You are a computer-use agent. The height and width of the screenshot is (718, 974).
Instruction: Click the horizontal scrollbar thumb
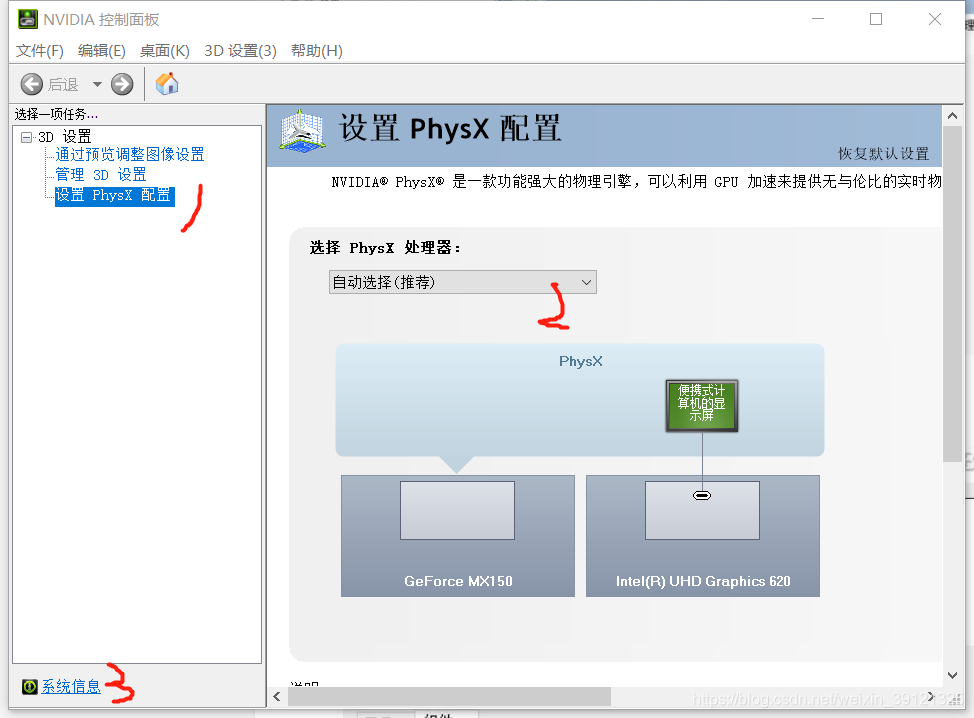pos(449,697)
